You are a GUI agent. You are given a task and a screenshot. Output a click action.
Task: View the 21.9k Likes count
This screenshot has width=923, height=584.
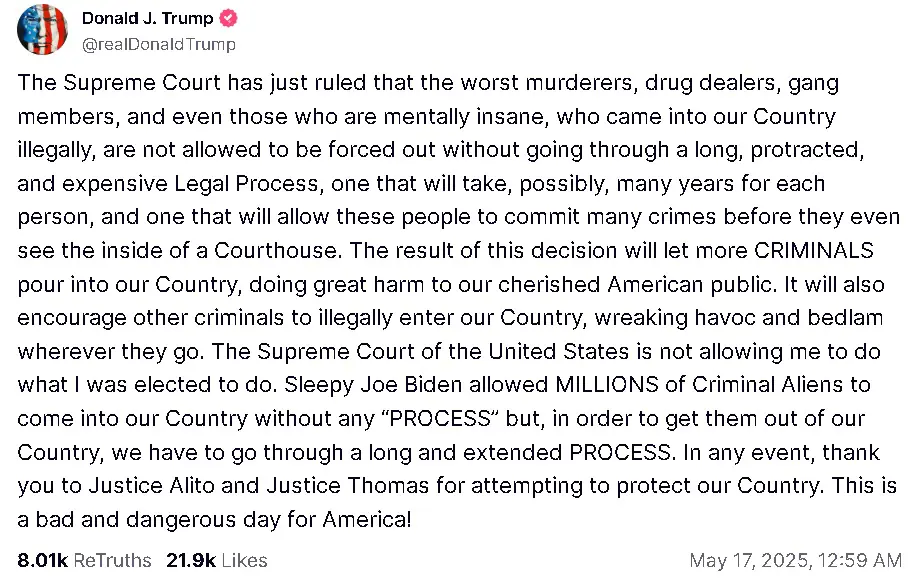click(x=191, y=560)
